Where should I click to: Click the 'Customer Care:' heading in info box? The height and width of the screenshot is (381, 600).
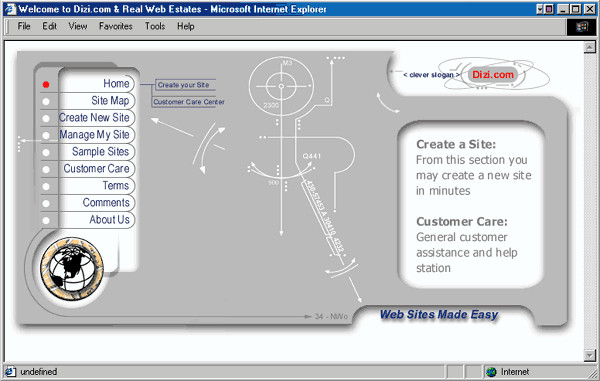point(462,221)
